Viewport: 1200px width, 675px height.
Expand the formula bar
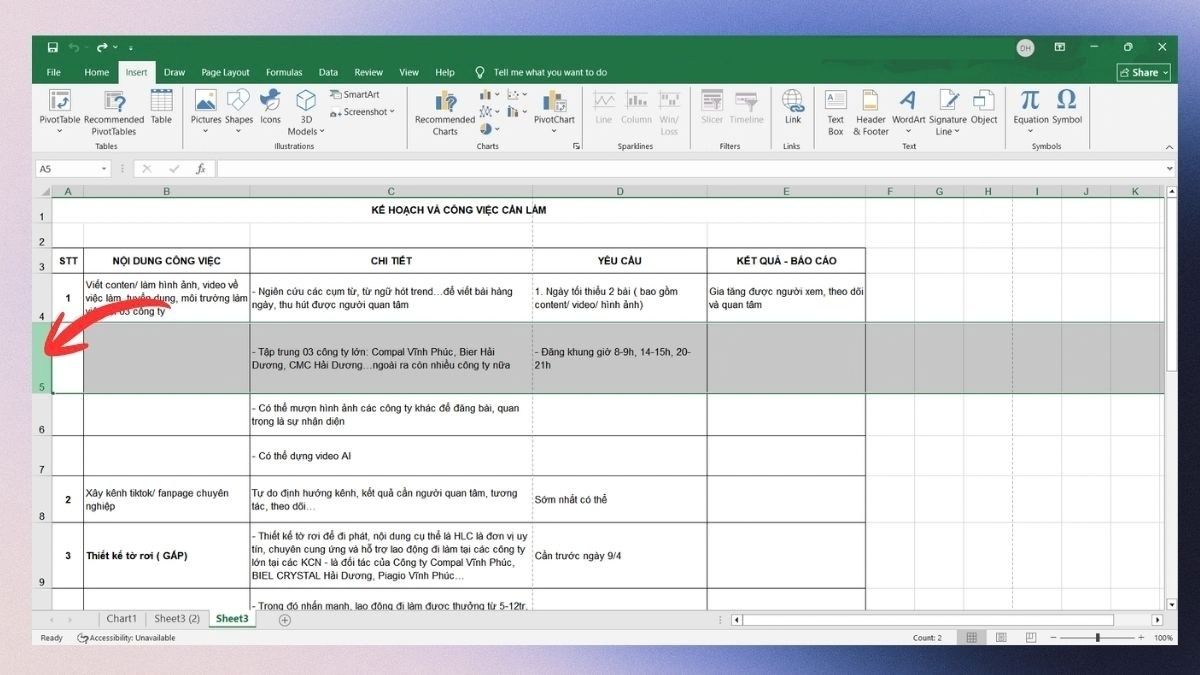click(x=1171, y=169)
